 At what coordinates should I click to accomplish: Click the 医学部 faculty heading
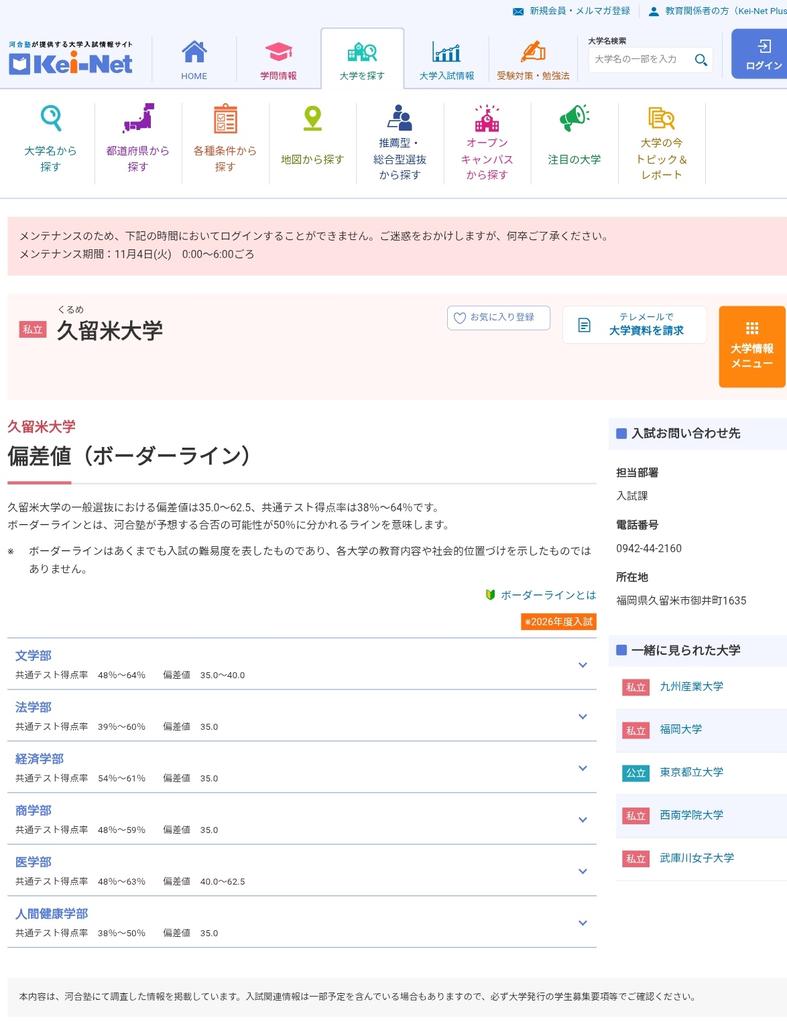coord(33,862)
